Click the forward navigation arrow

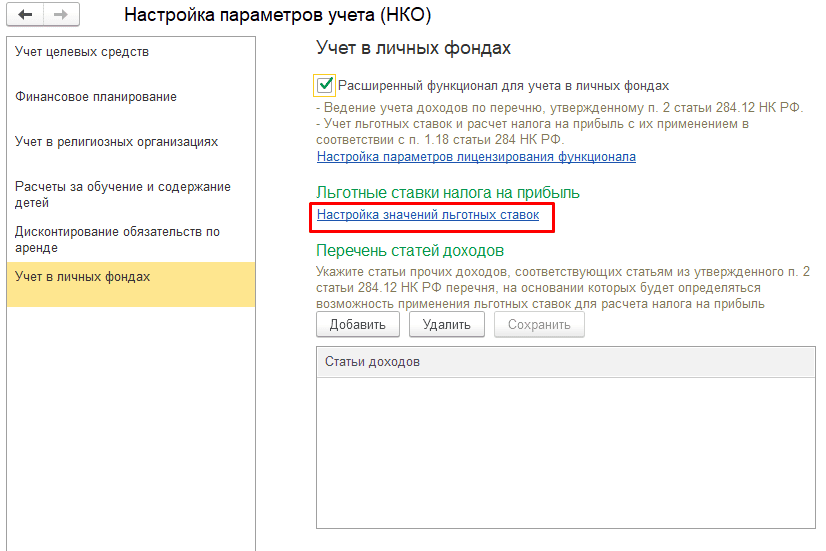(60, 15)
